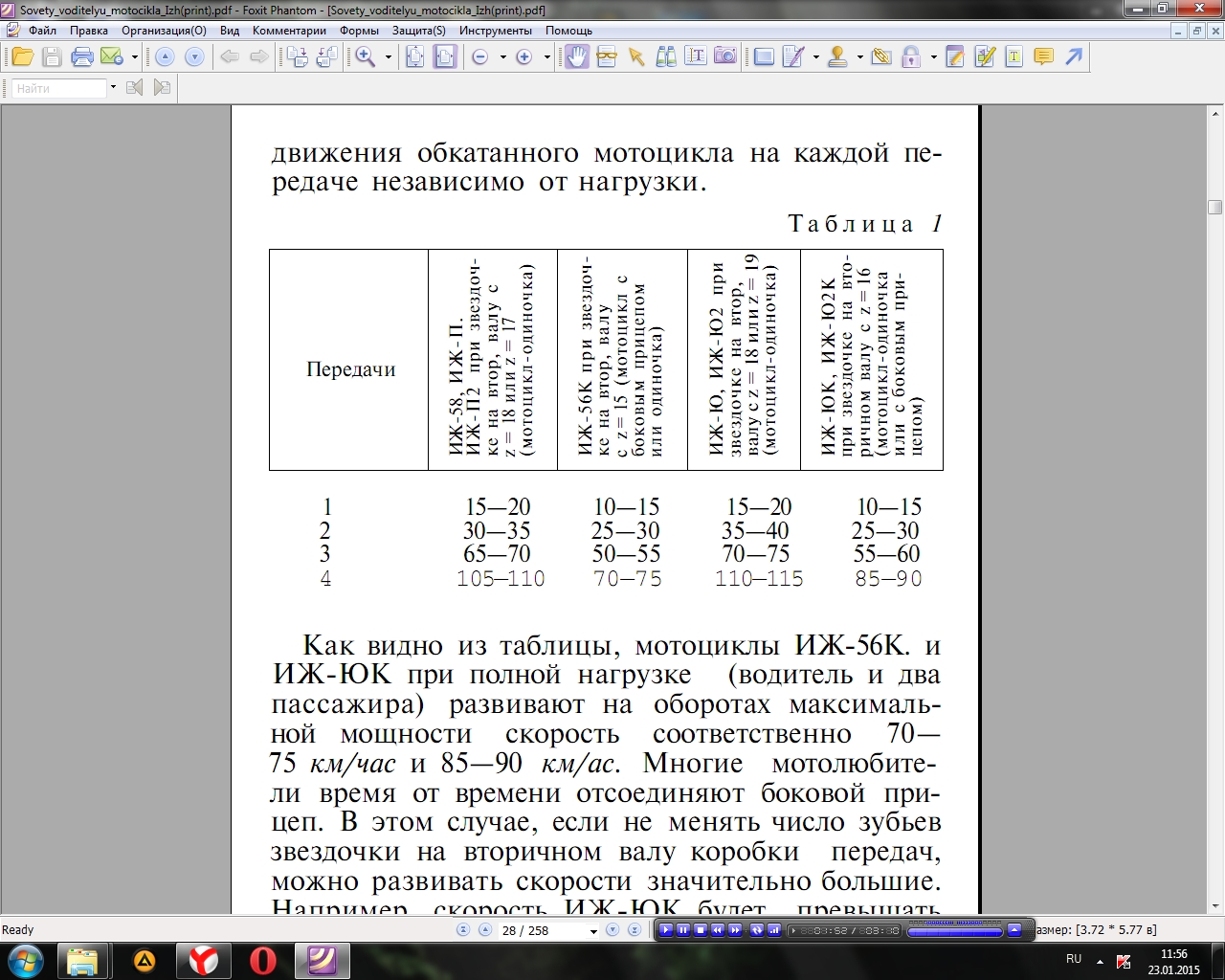Pause playback in the media bar

(683, 929)
